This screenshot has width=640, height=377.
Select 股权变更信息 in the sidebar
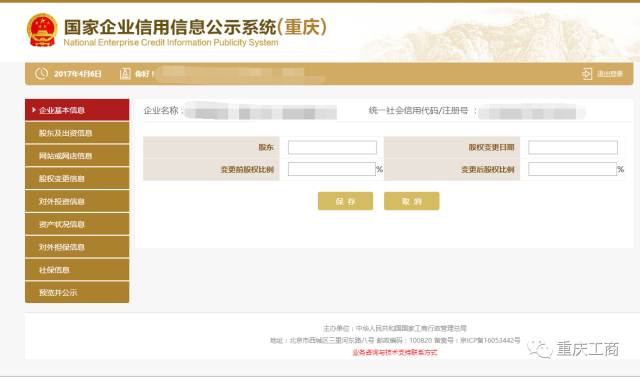coord(77,179)
